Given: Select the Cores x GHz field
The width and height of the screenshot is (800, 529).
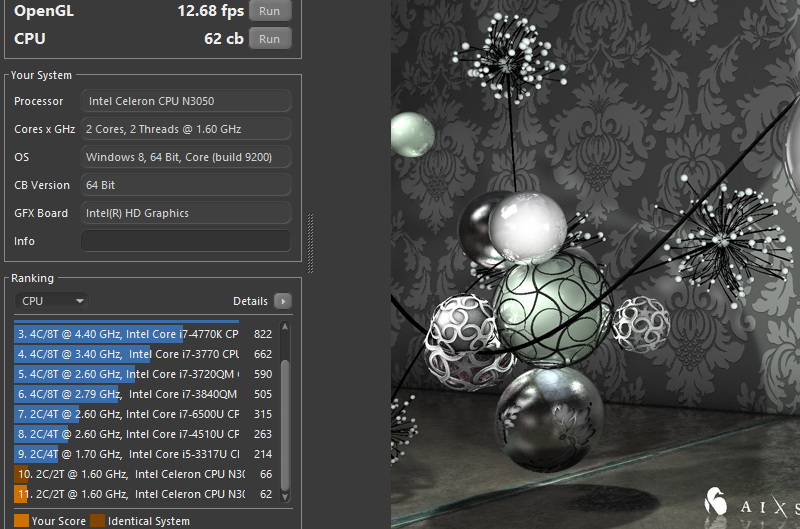Looking at the screenshot, I should (186, 129).
